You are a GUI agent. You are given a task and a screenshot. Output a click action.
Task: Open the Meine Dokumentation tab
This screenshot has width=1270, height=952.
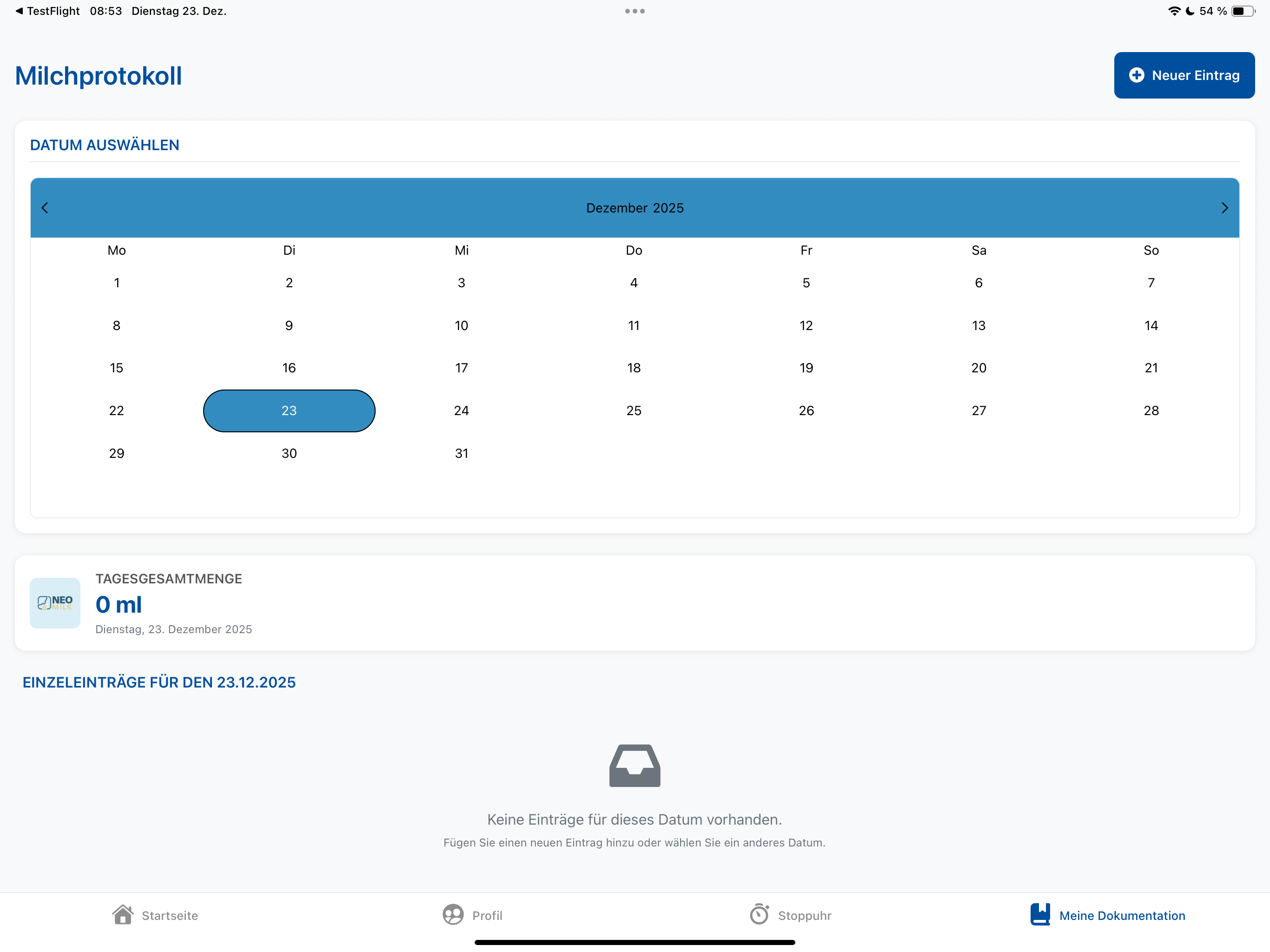[1107, 915]
